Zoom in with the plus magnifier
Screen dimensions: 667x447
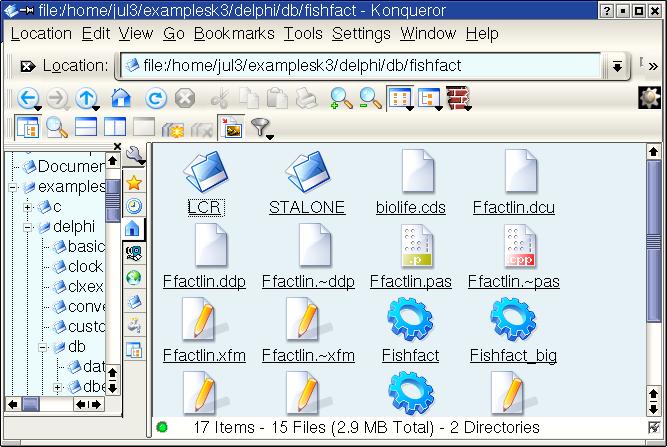click(341, 98)
